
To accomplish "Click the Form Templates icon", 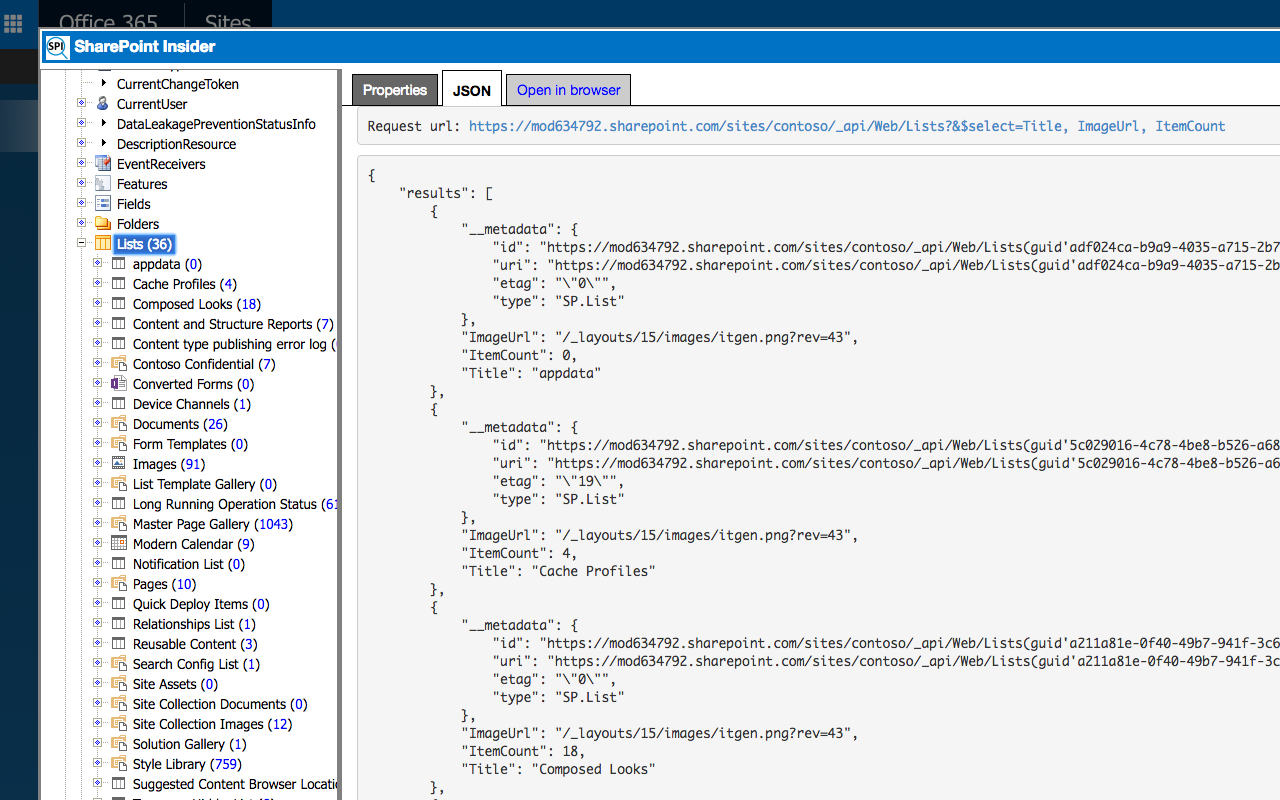I will click(x=118, y=444).
